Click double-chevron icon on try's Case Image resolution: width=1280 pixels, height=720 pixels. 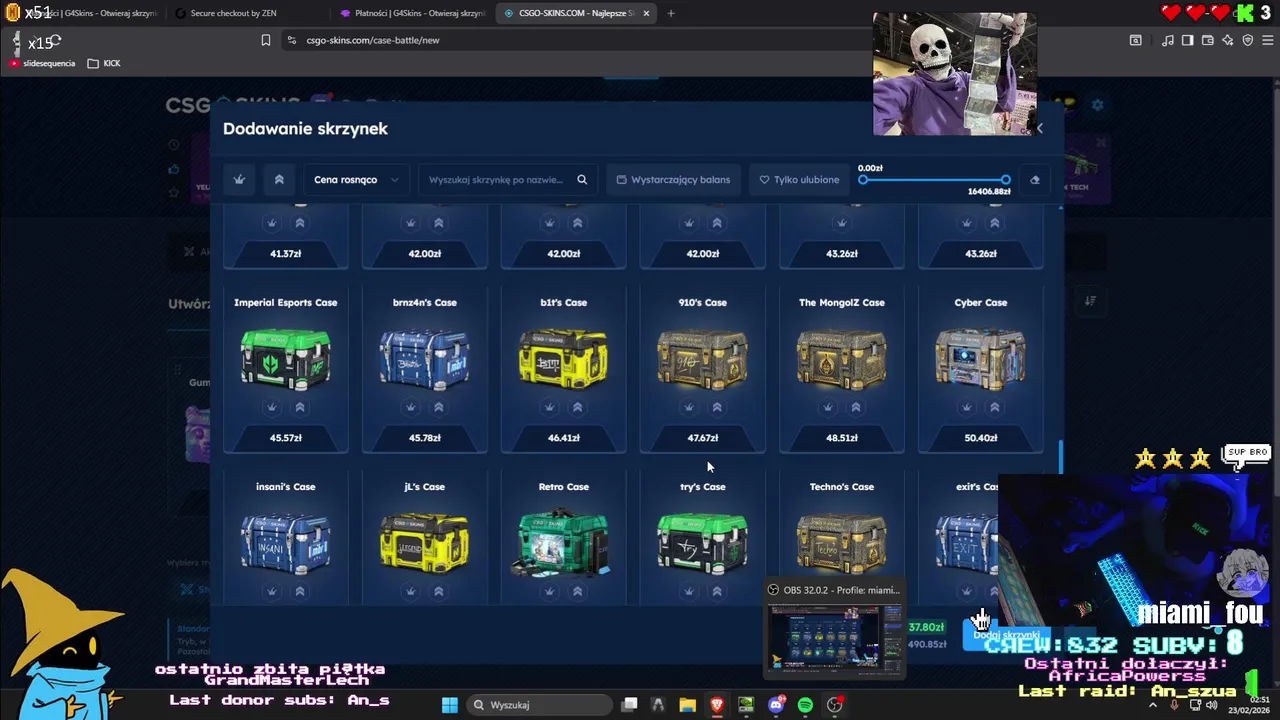[716, 591]
